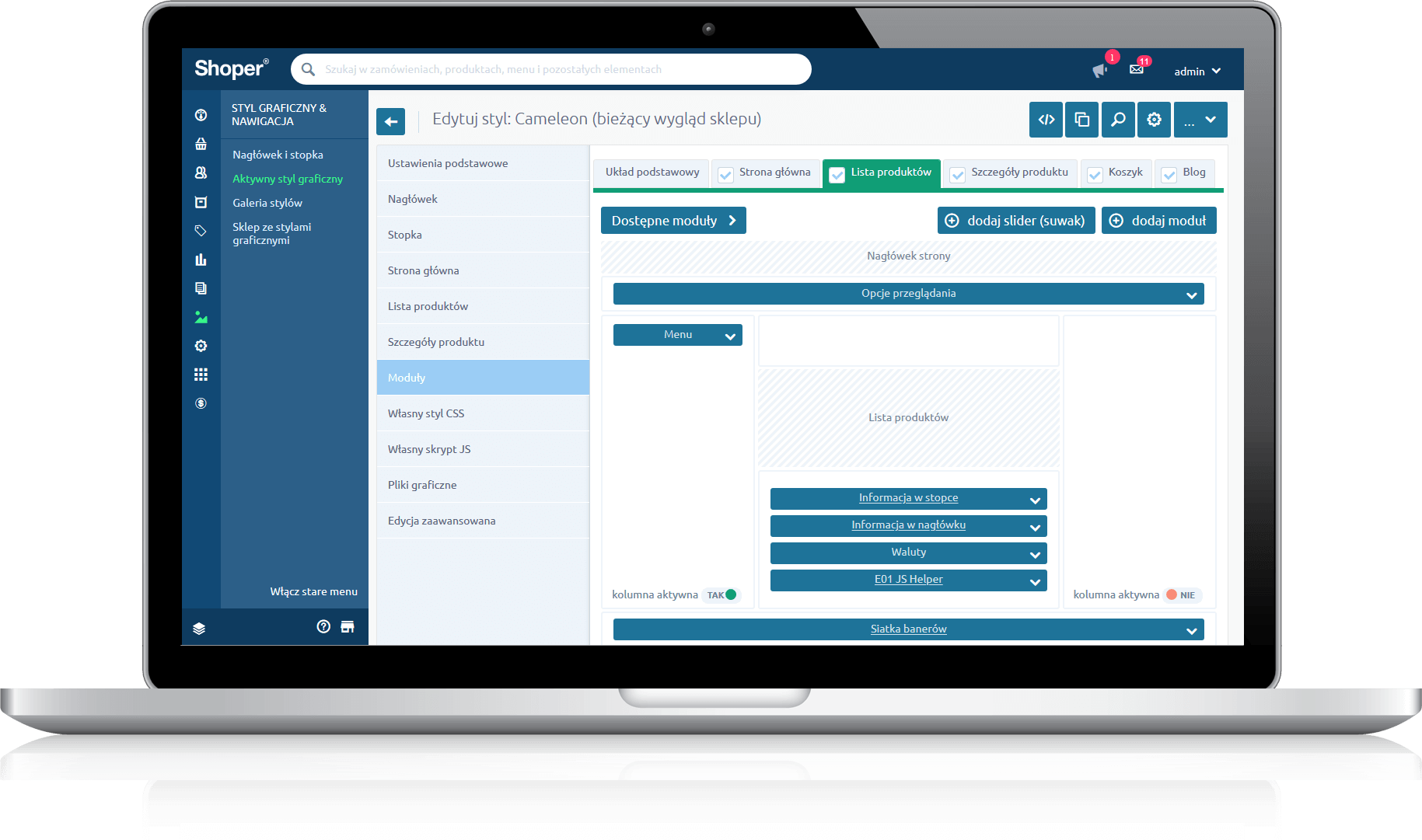Open Aktywny styl graficzny navigation link

click(x=288, y=179)
